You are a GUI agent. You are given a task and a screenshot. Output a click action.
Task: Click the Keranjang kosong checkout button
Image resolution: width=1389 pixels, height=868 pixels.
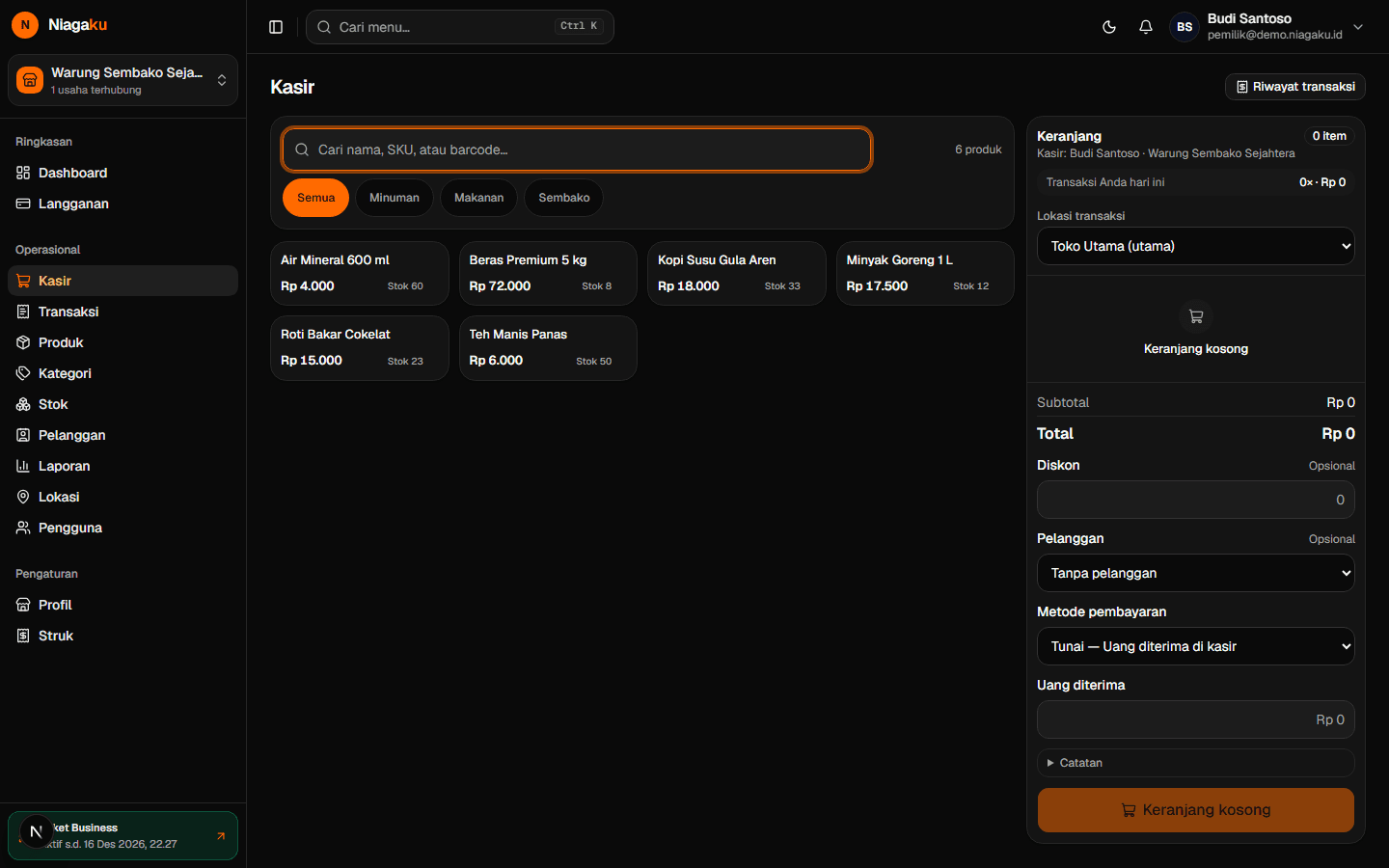(x=1196, y=810)
